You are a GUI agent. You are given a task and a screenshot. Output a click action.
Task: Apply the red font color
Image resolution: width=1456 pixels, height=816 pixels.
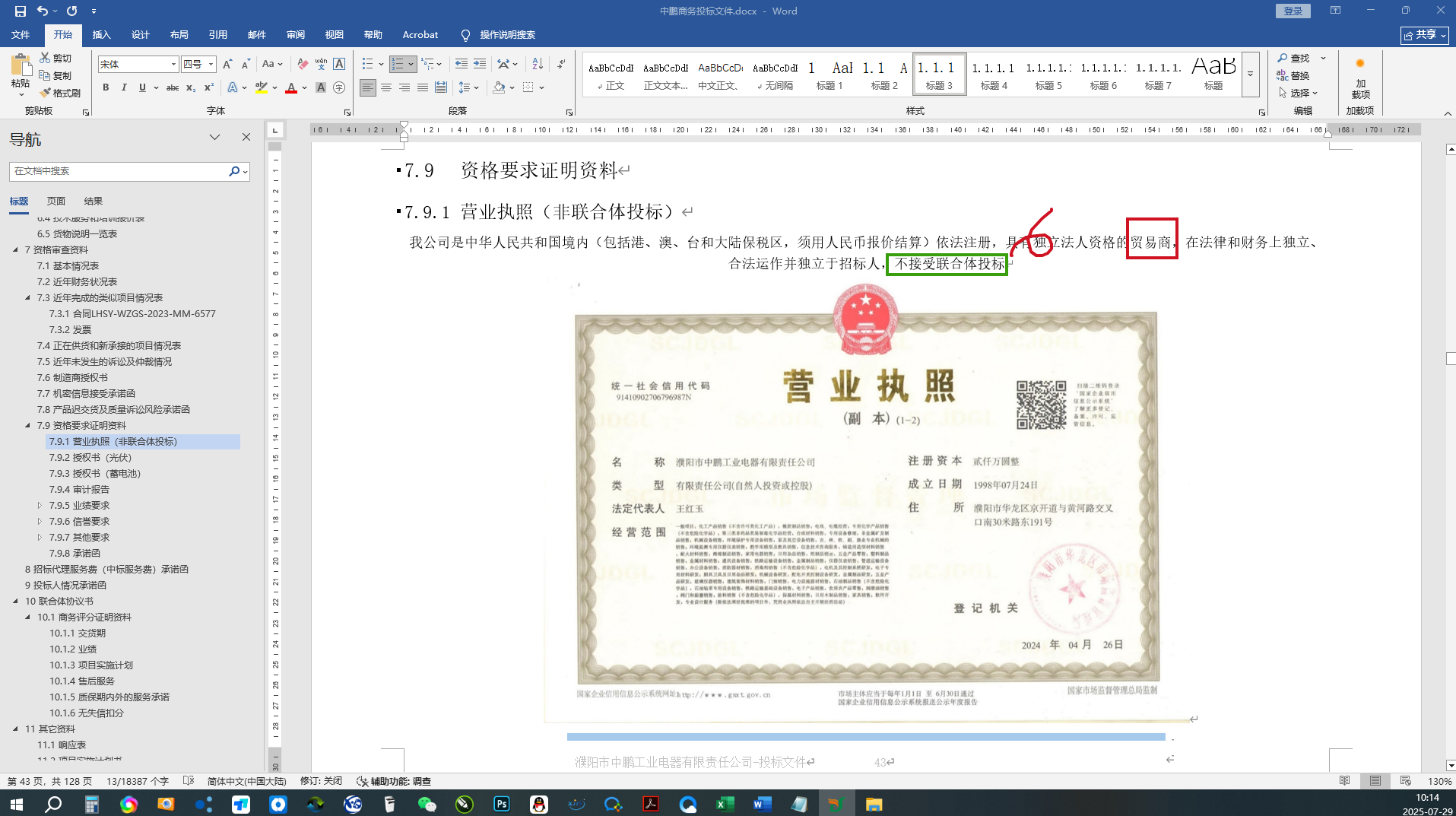(291, 87)
